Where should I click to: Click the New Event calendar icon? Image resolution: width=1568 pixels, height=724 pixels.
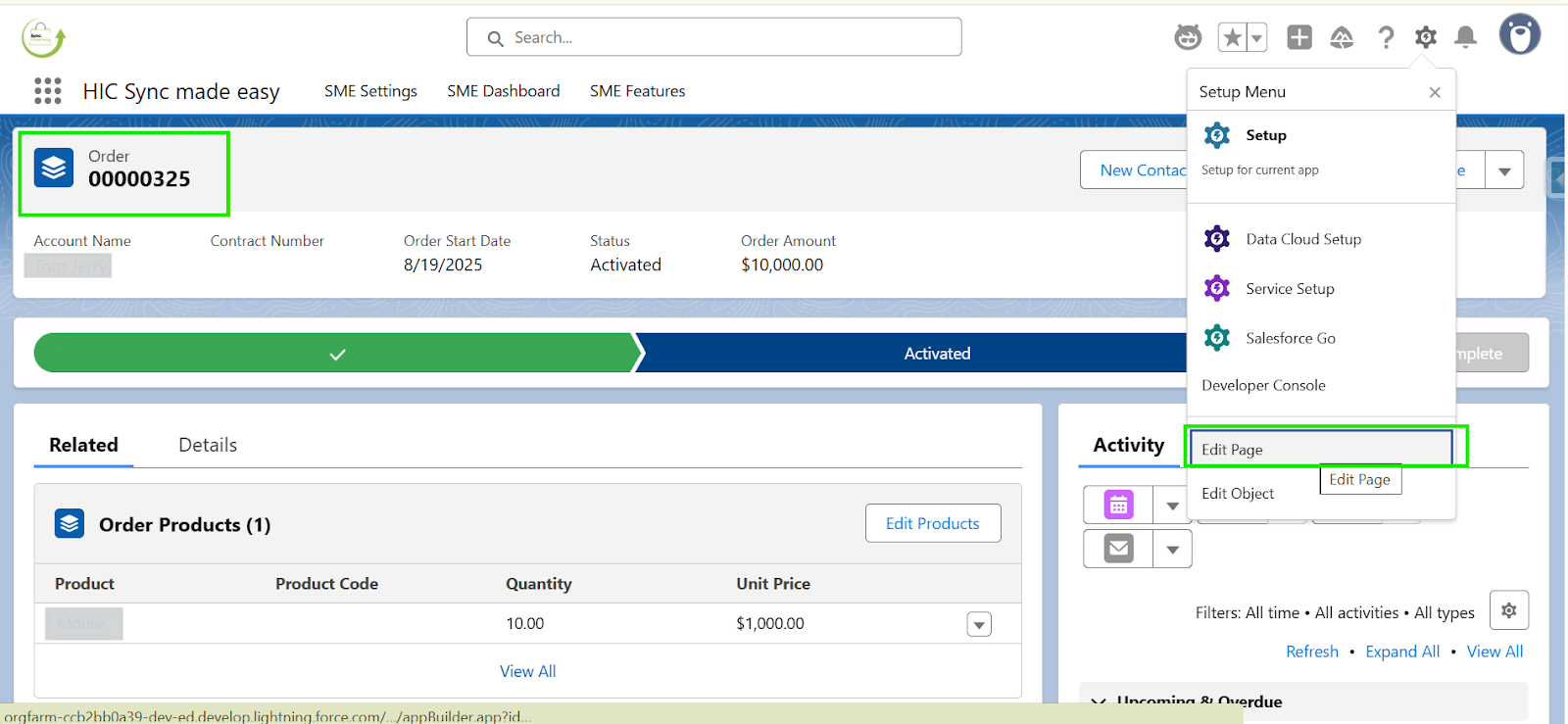tap(1118, 505)
